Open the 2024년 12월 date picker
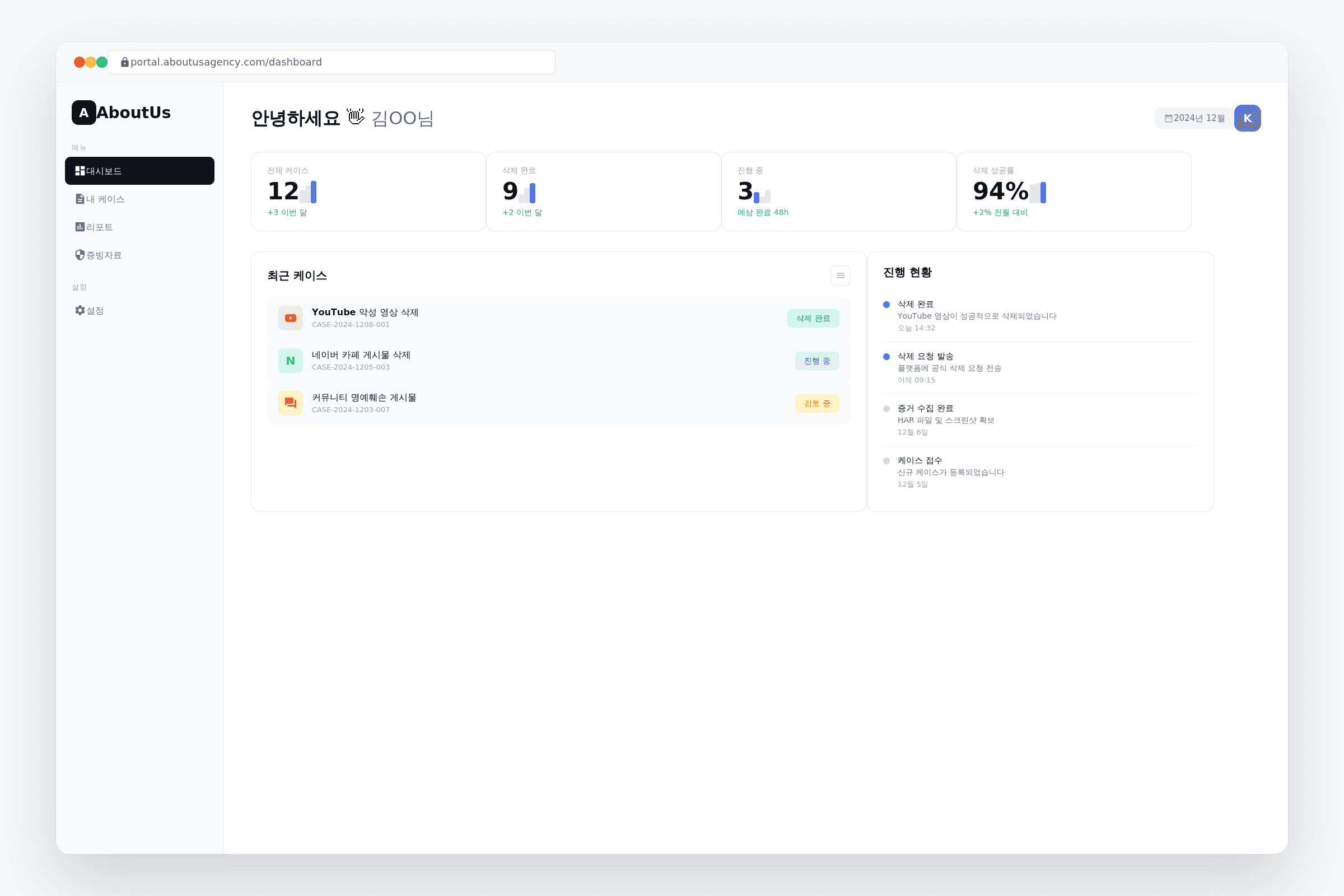1344x896 pixels. click(x=1194, y=118)
